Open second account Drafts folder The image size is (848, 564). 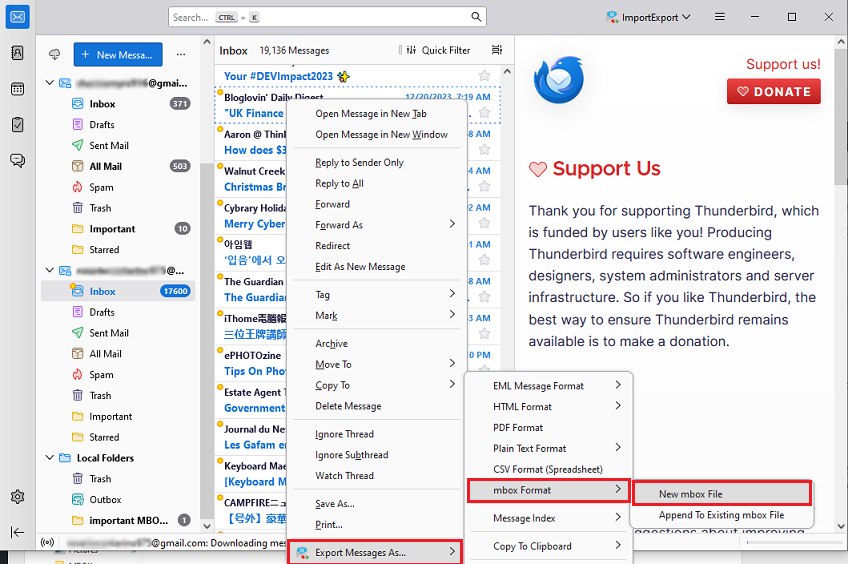pos(117,312)
